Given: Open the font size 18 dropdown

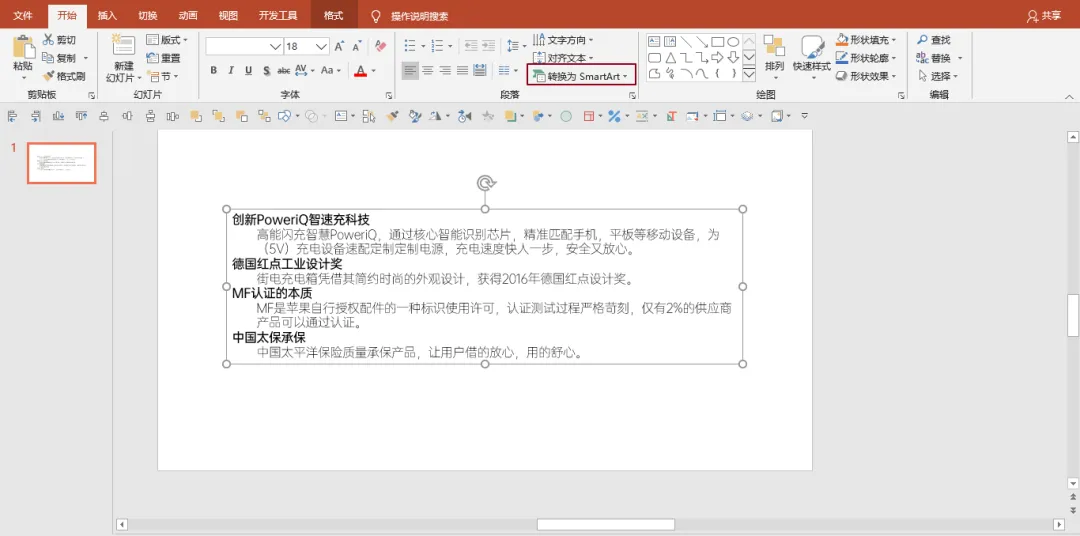Looking at the screenshot, I should point(322,46).
